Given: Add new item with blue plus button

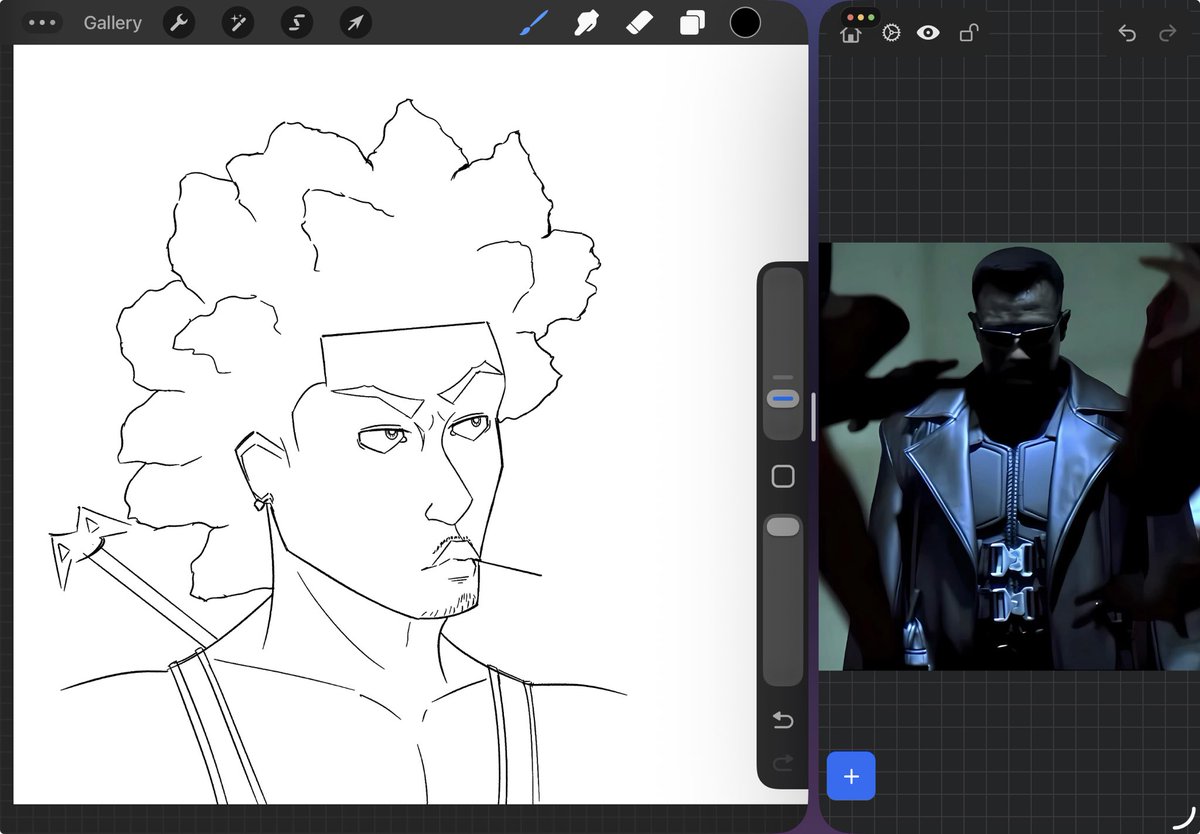Looking at the screenshot, I should click(851, 776).
